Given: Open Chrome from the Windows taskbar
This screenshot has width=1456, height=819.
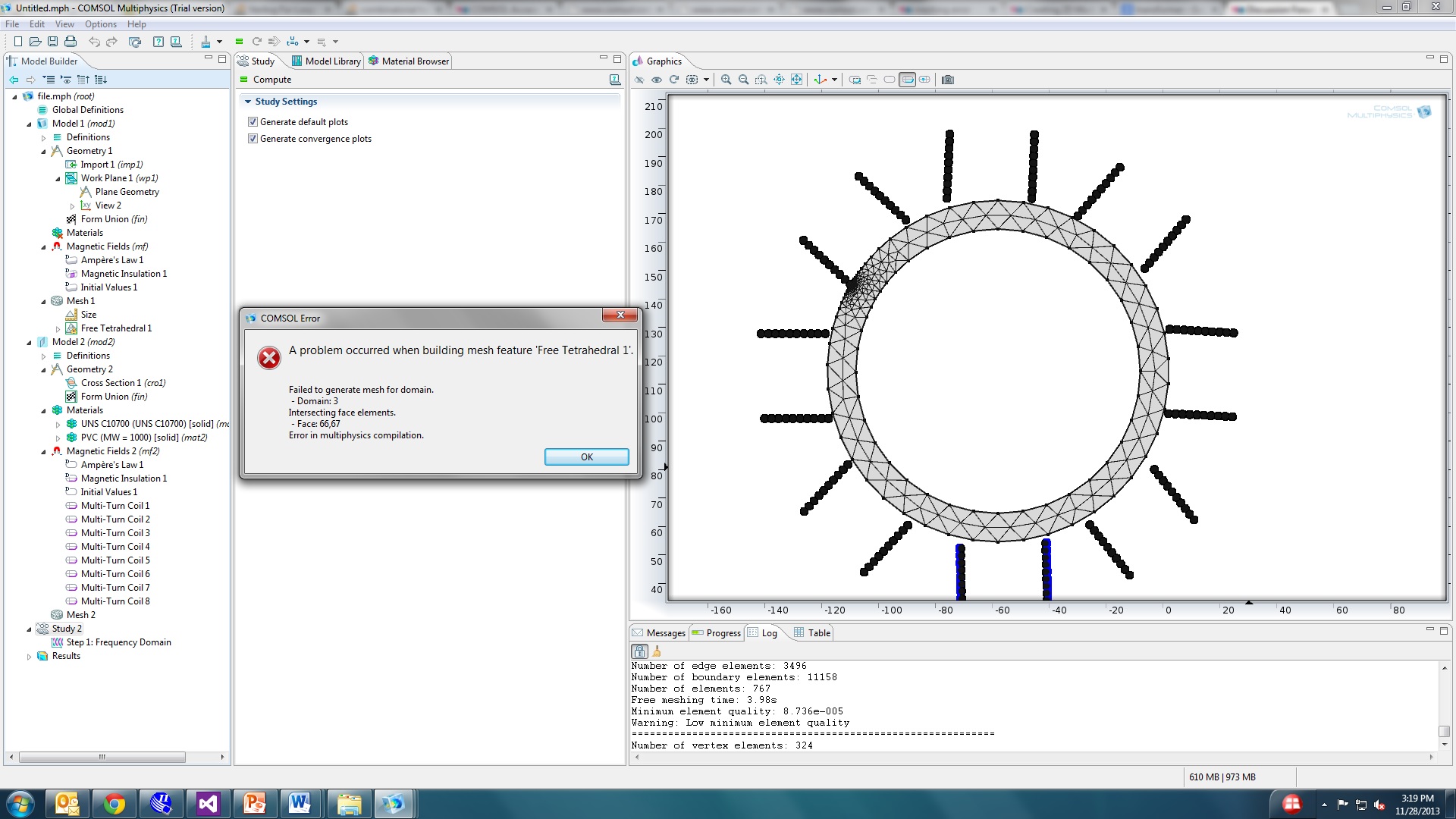Looking at the screenshot, I should pos(115,803).
